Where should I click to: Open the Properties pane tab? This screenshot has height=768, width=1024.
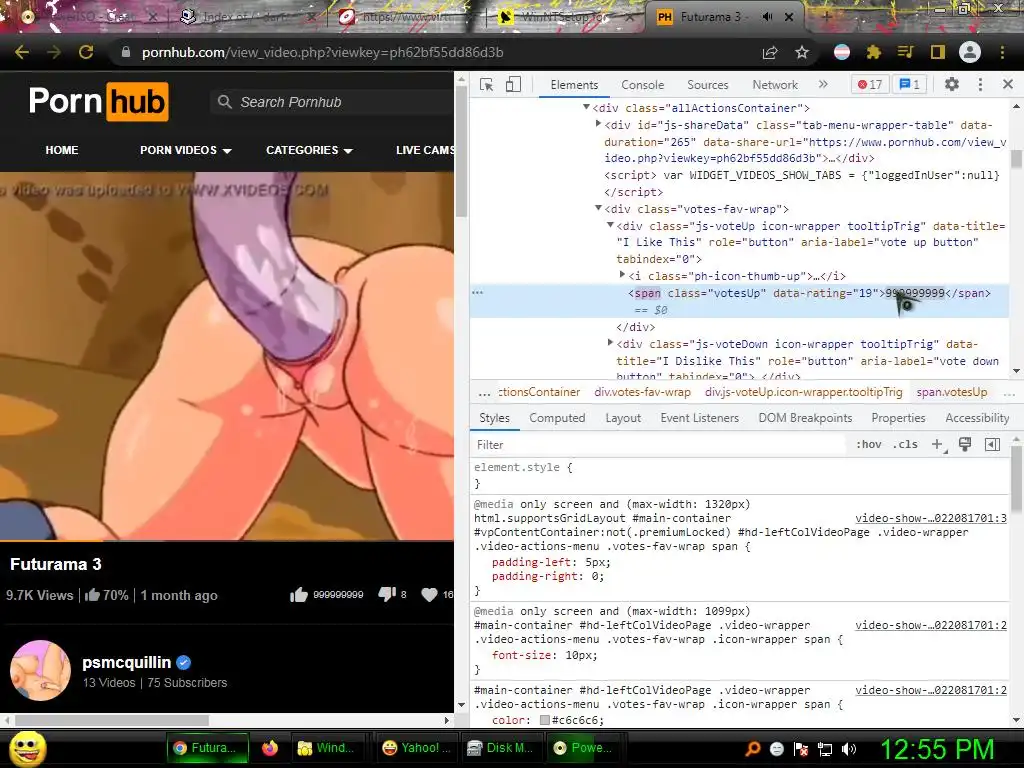pos(898,418)
